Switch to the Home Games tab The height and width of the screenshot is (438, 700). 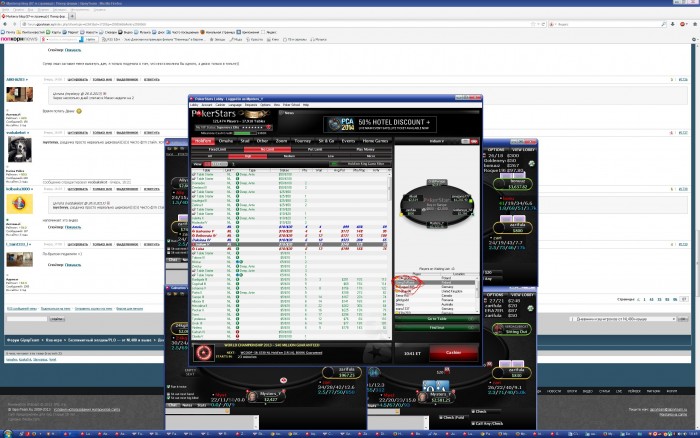point(375,141)
